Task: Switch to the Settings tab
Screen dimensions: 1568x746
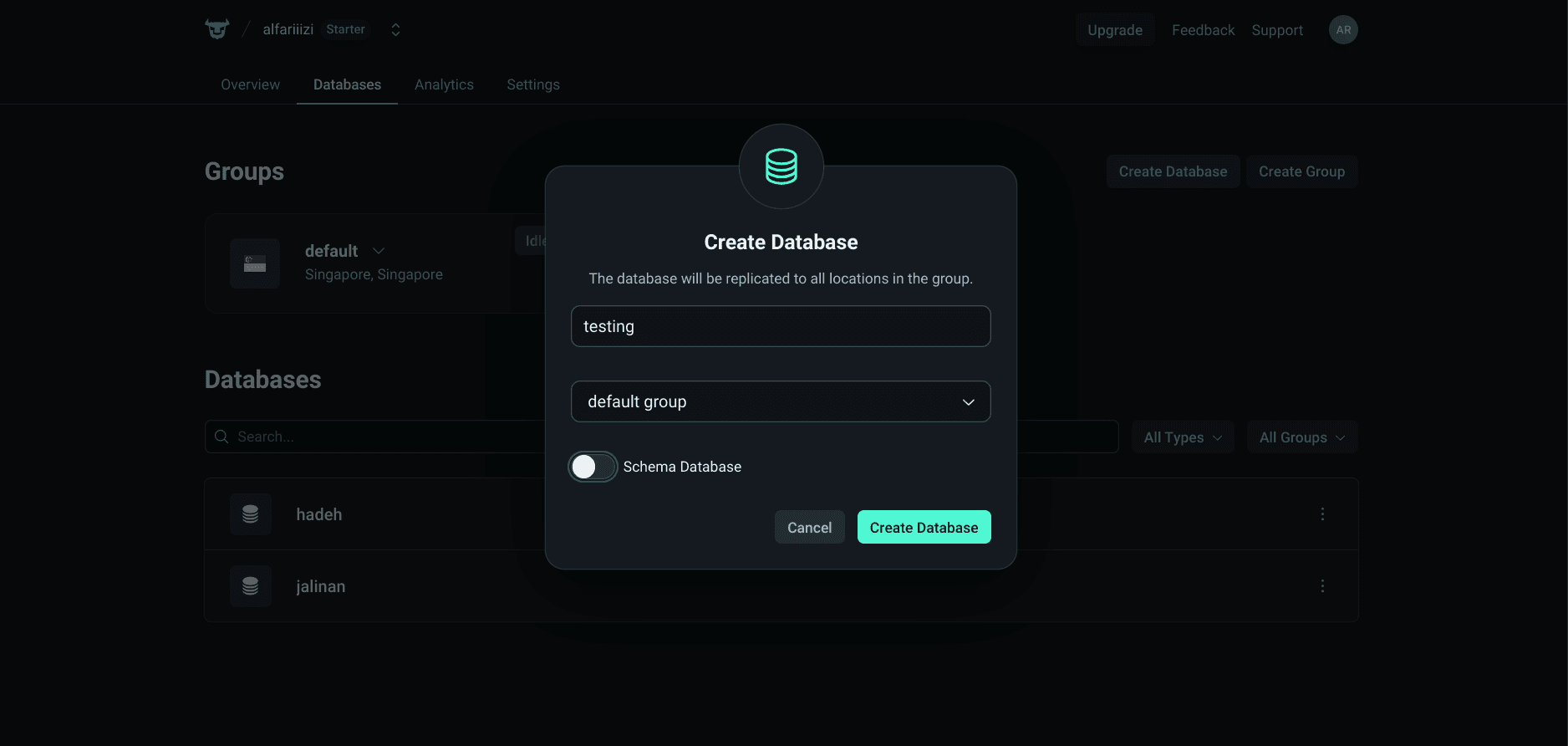Action: click(533, 84)
